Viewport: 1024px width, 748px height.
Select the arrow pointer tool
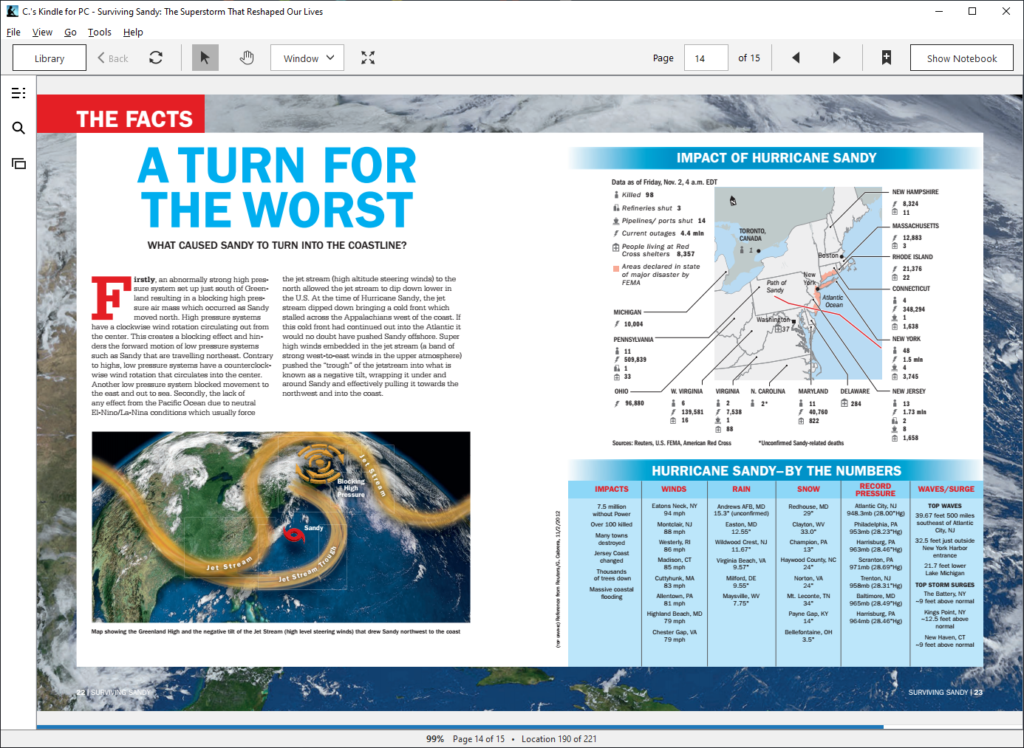(x=205, y=57)
